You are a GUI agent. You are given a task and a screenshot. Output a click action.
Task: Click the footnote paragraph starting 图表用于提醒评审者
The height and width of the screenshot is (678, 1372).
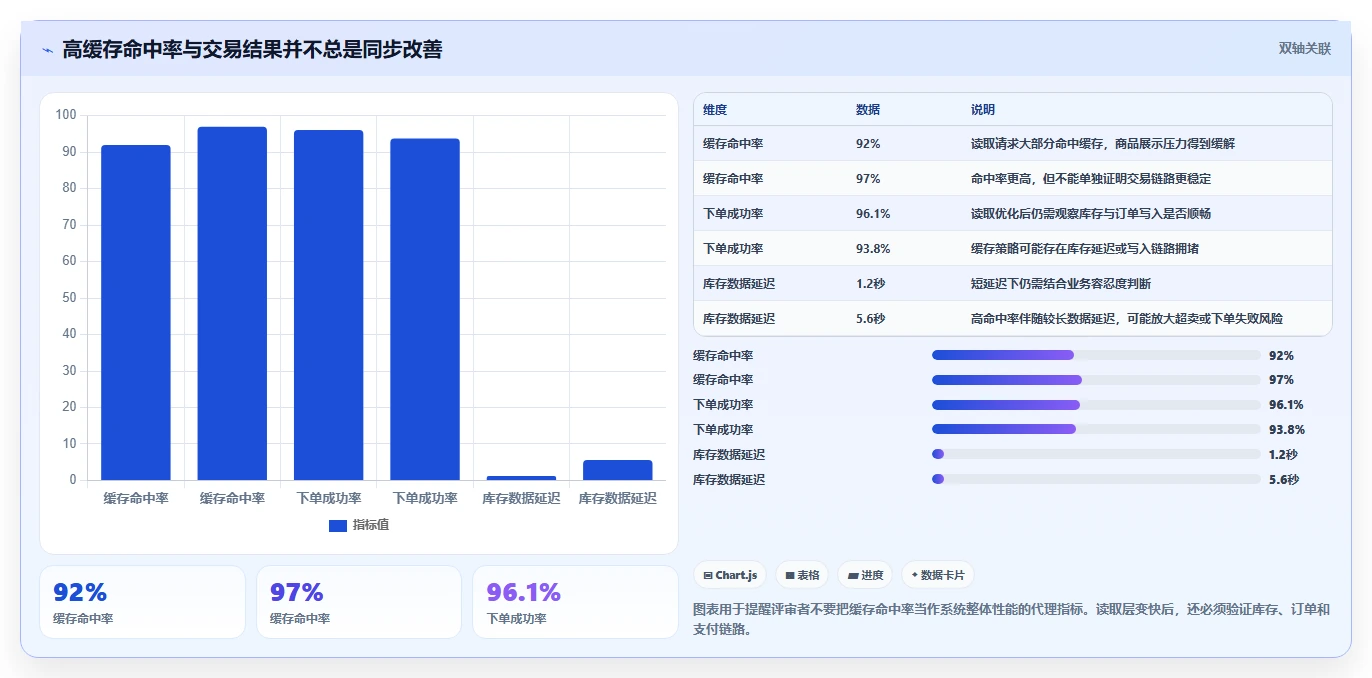tap(1011, 619)
